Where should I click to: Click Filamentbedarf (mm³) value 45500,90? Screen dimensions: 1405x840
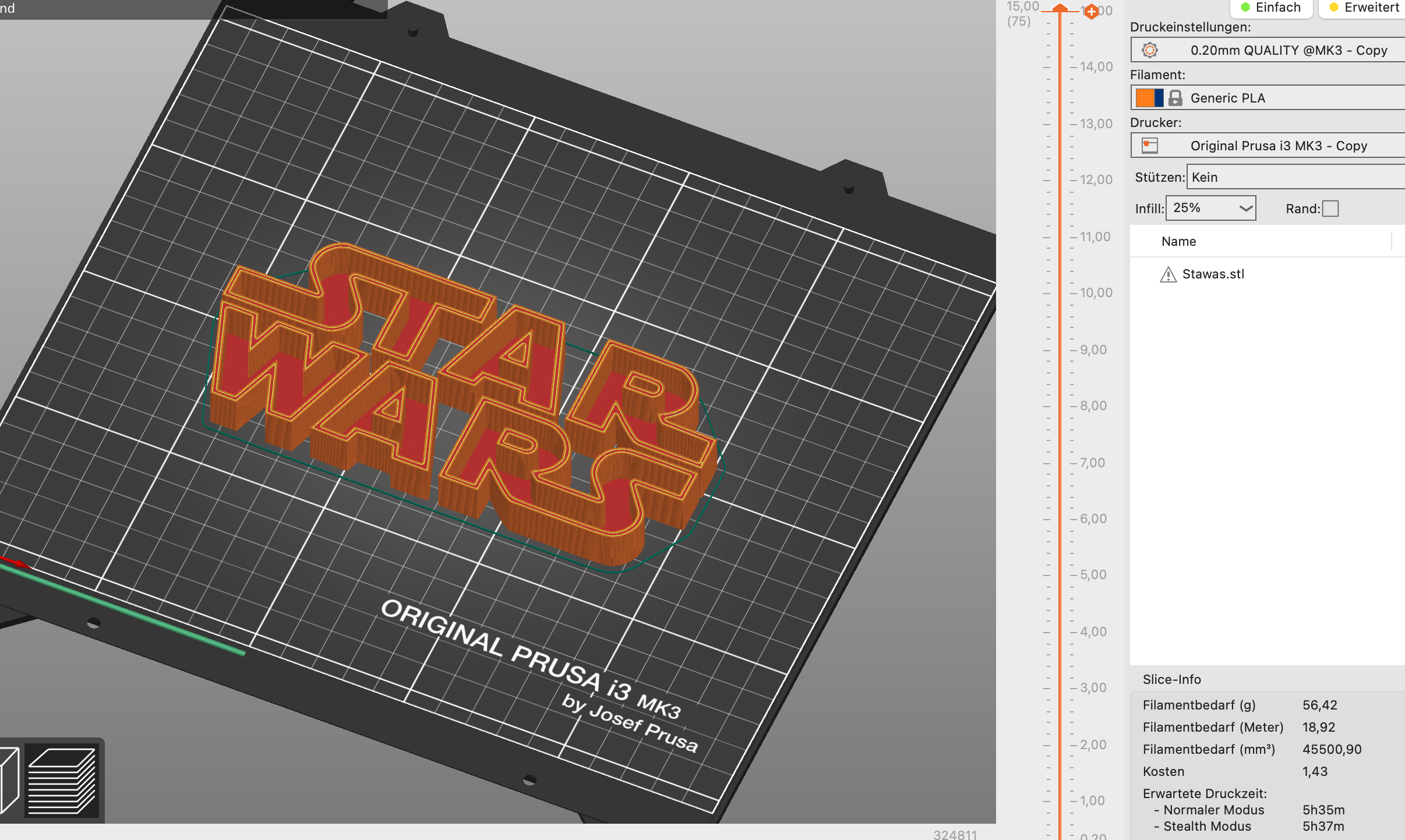(x=1332, y=750)
